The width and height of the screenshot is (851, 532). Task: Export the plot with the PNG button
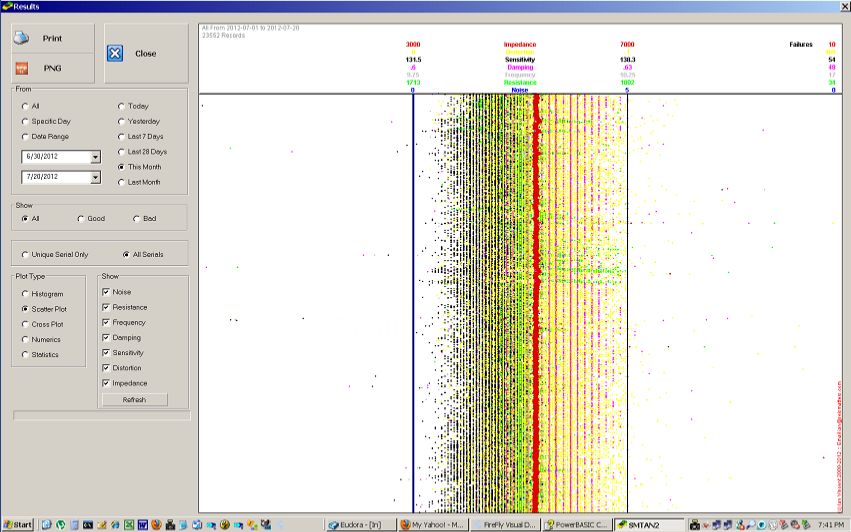tap(53, 68)
